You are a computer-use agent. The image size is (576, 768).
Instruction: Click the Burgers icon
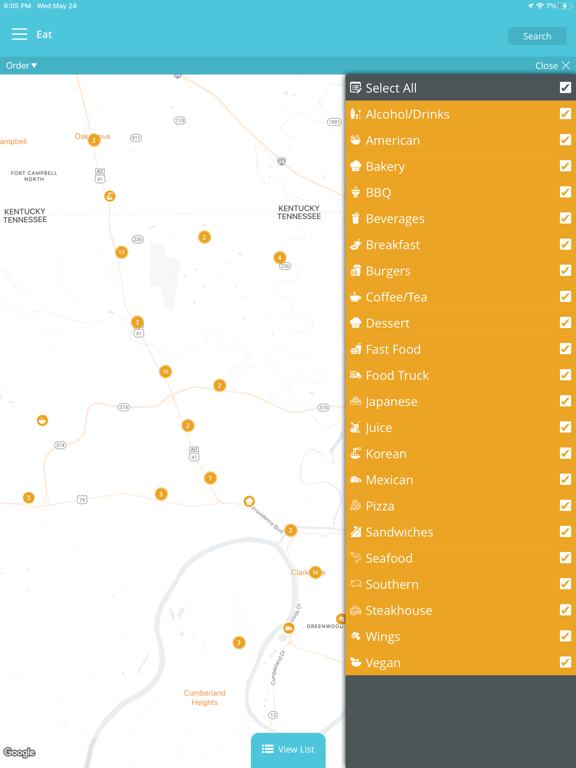coord(356,271)
